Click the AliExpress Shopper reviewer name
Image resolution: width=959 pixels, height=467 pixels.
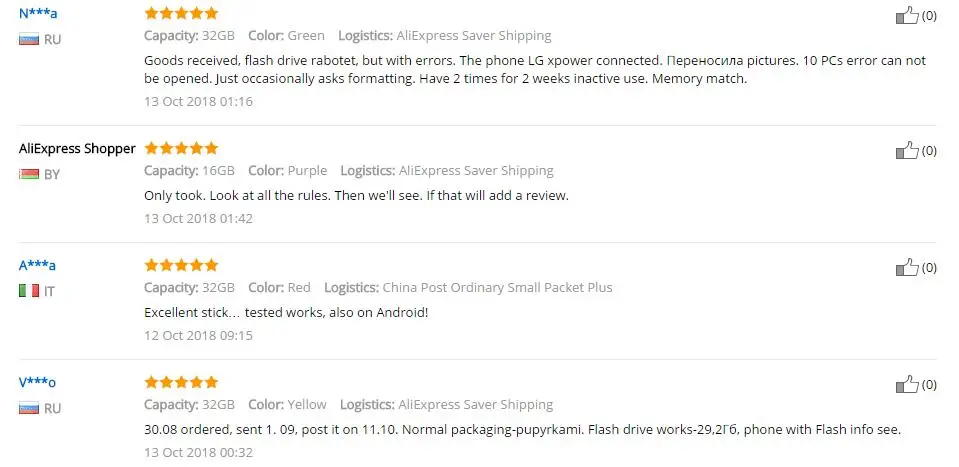point(77,149)
